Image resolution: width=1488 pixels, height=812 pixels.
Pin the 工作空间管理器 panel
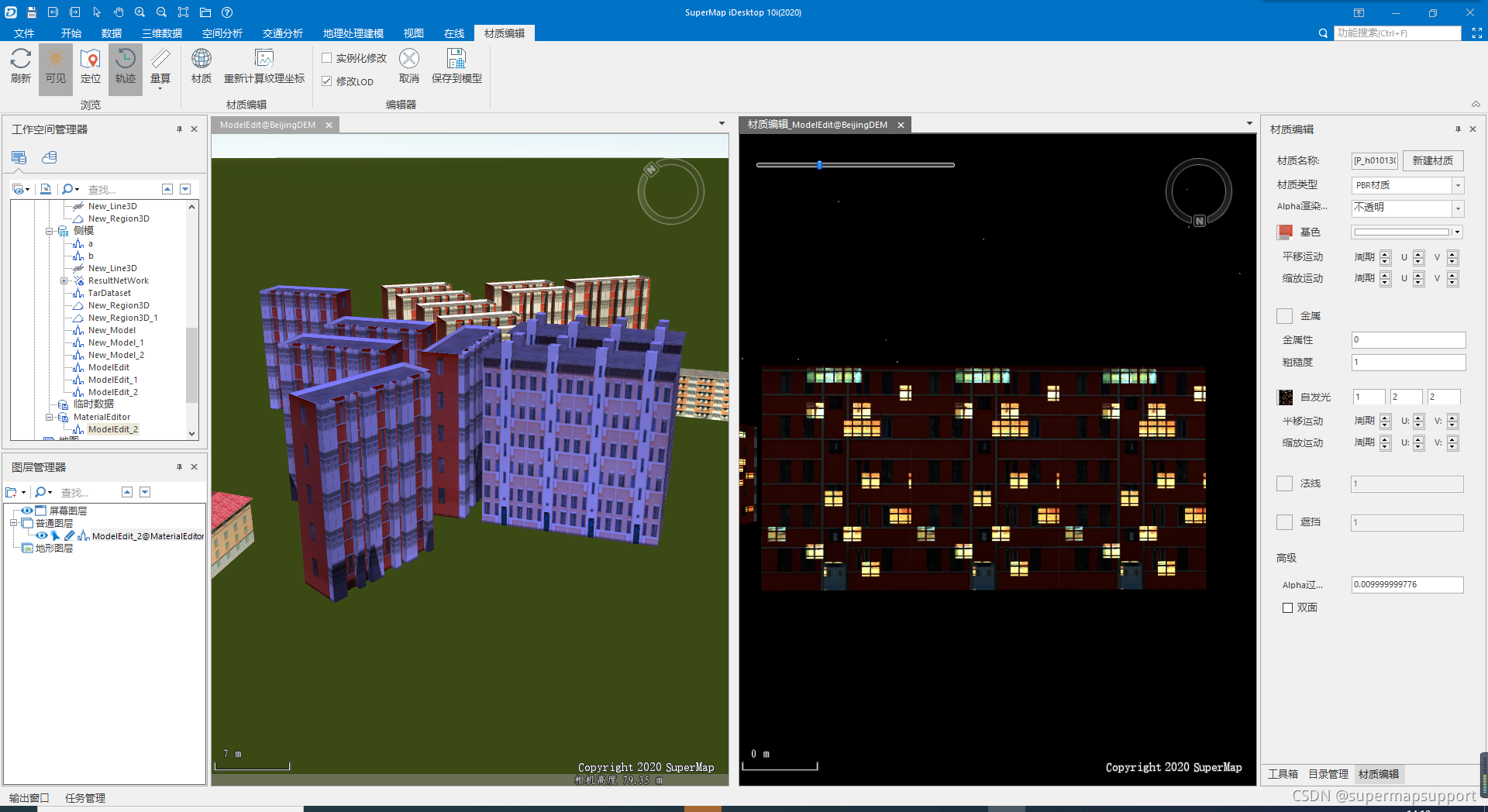179,129
